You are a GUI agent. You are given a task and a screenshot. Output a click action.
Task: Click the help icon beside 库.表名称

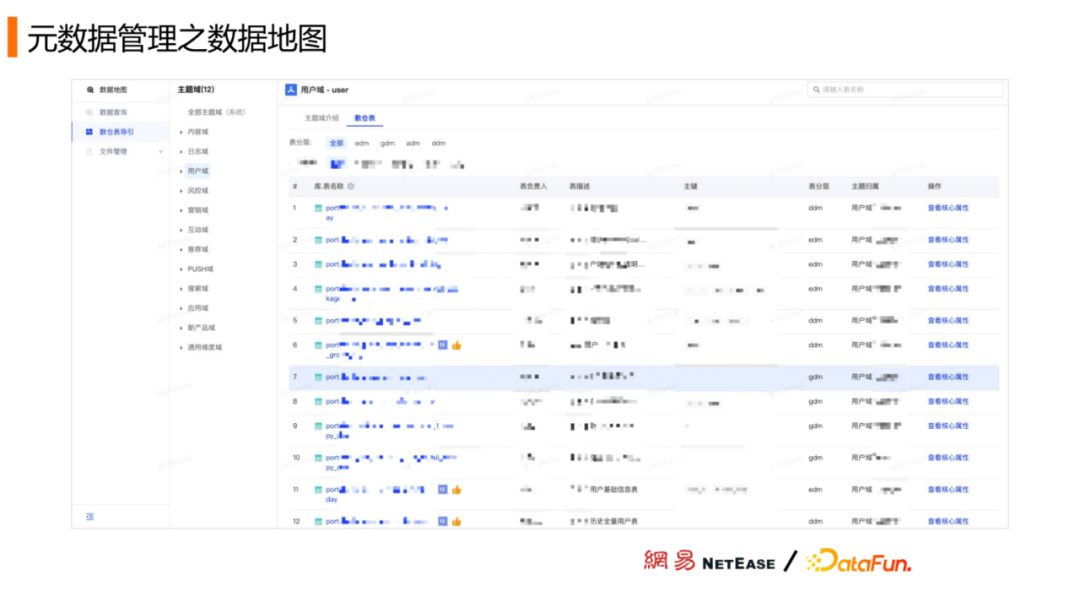pyautogui.click(x=351, y=187)
